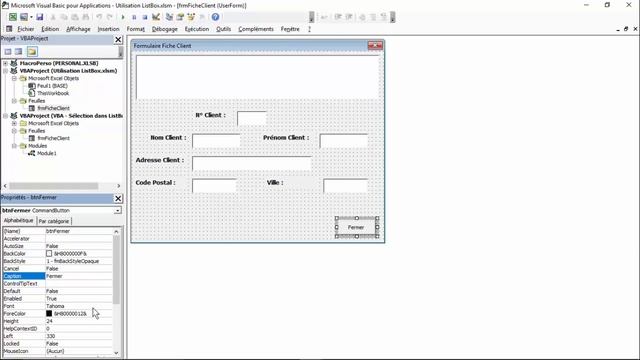
Task: Click the Fermer button on the form
Action: pos(356,227)
